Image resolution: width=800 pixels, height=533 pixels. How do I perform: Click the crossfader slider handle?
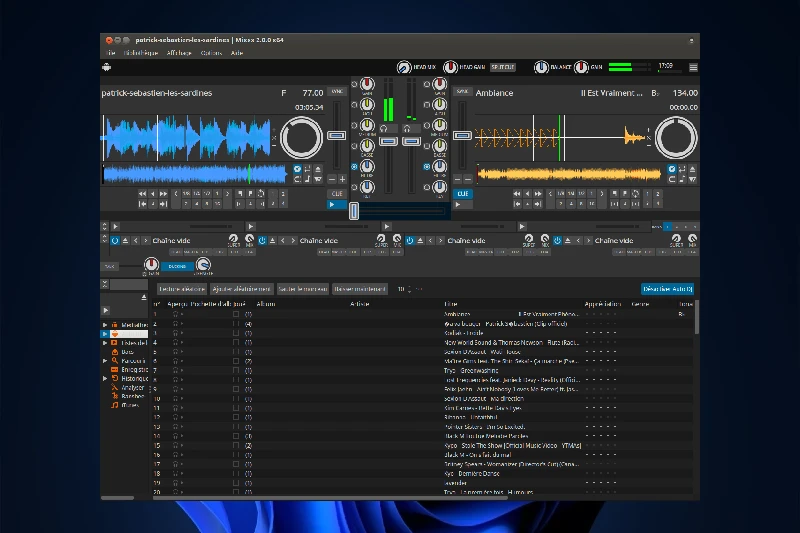coord(353,210)
